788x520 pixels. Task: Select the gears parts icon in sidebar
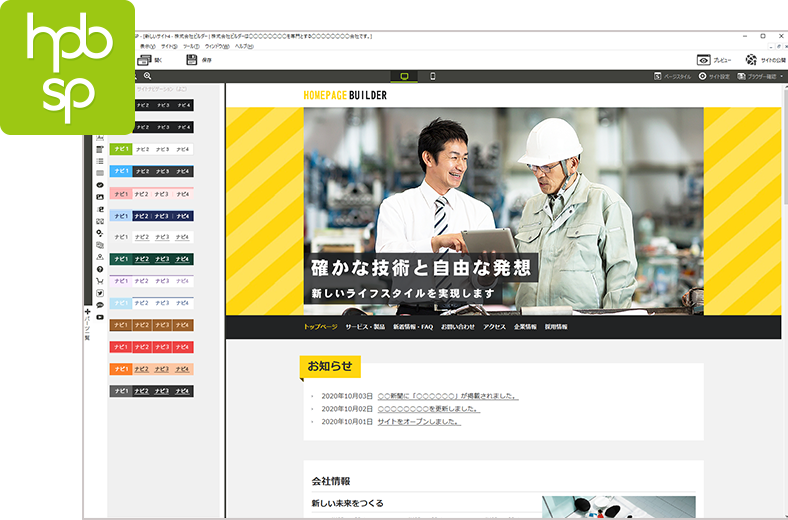pos(100,233)
